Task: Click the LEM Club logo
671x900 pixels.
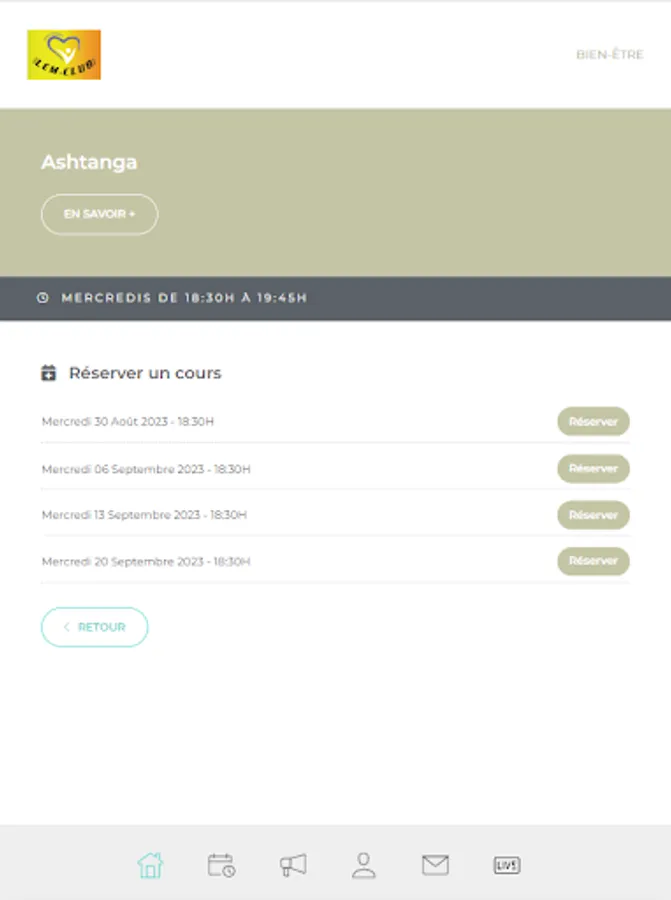Action: pyautogui.click(x=64, y=55)
